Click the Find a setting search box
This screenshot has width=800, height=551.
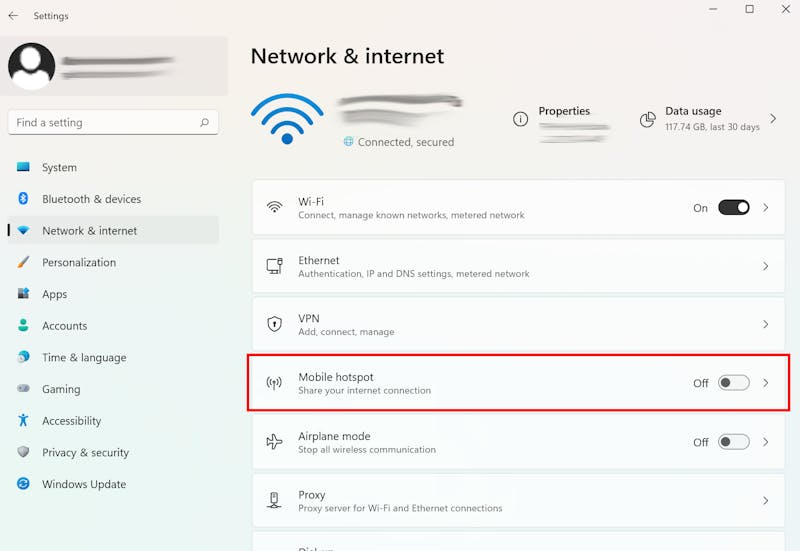113,122
